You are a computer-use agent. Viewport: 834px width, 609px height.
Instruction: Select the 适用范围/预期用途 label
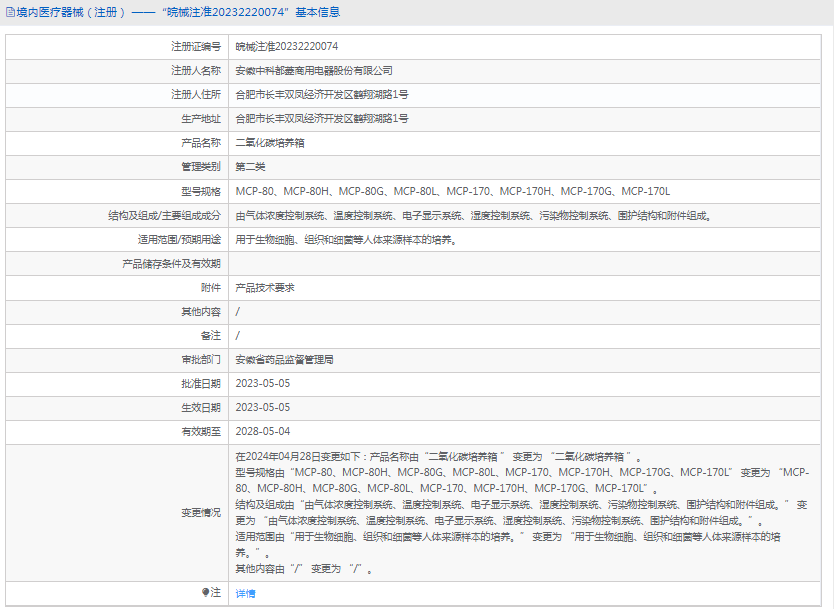179,240
